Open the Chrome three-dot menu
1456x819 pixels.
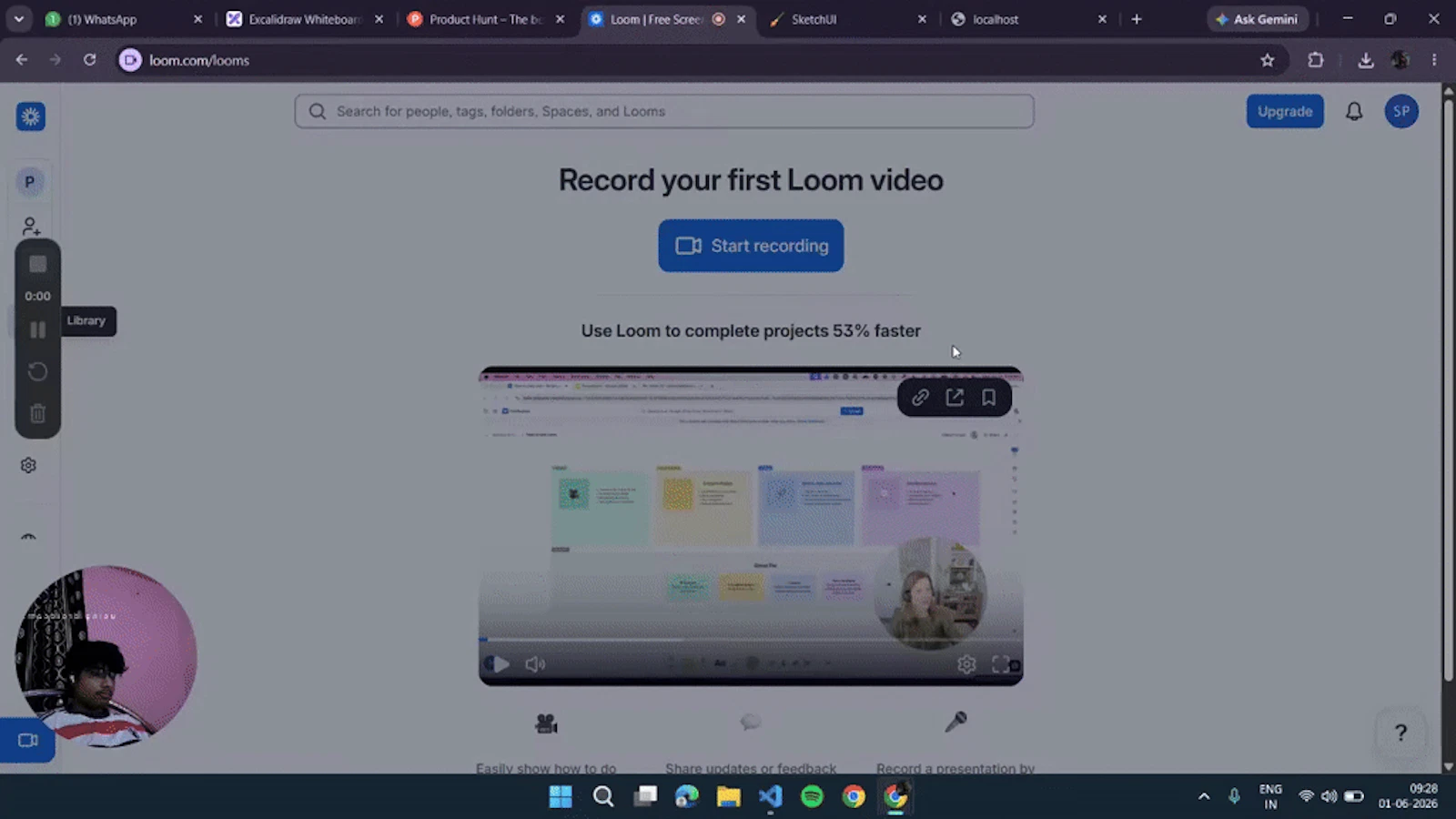[x=1434, y=60]
